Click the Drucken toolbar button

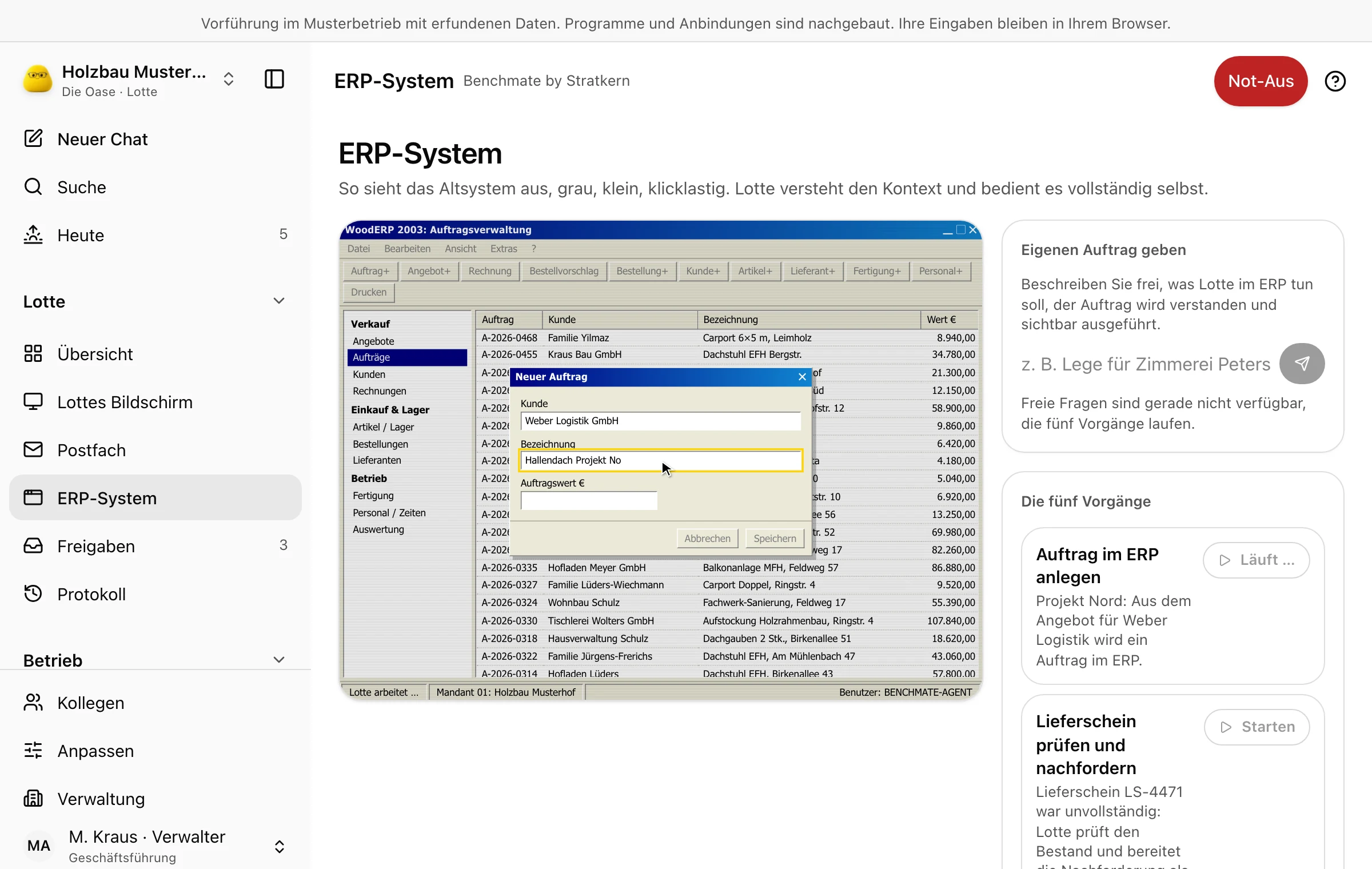click(x=369, y=292)
